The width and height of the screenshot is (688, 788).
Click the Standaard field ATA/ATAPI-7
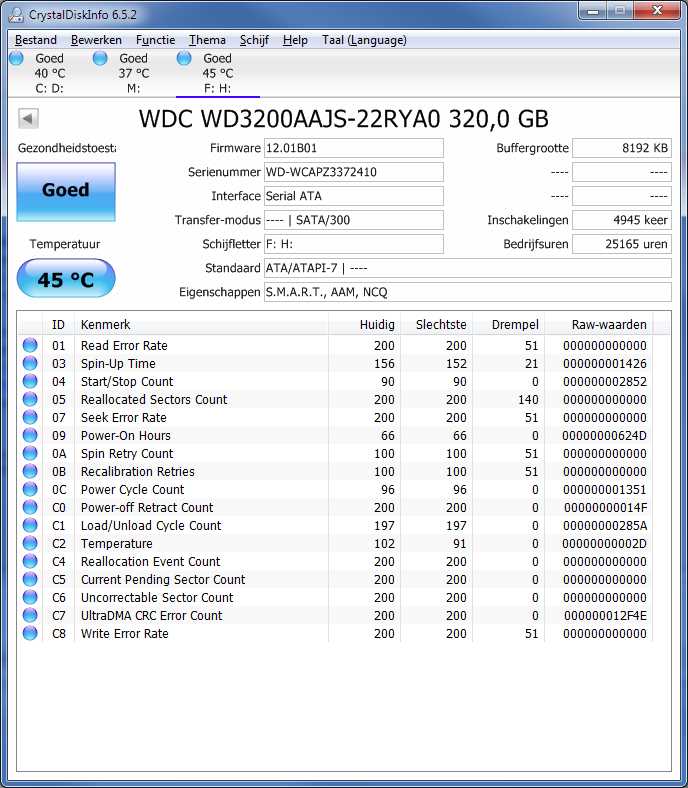coord(468,268)
